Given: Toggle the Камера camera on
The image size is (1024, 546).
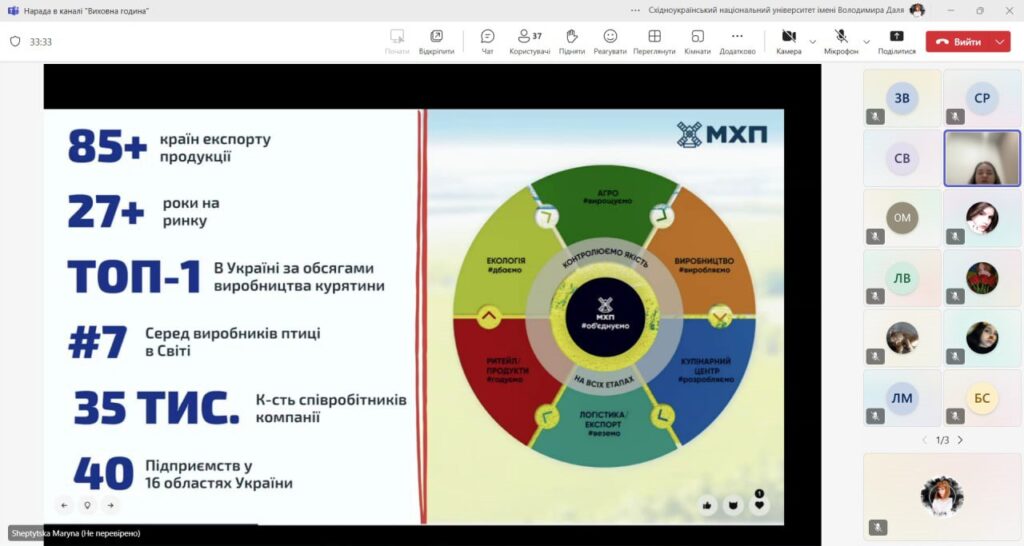Looking at the screenshot, I should pos(788,41).
